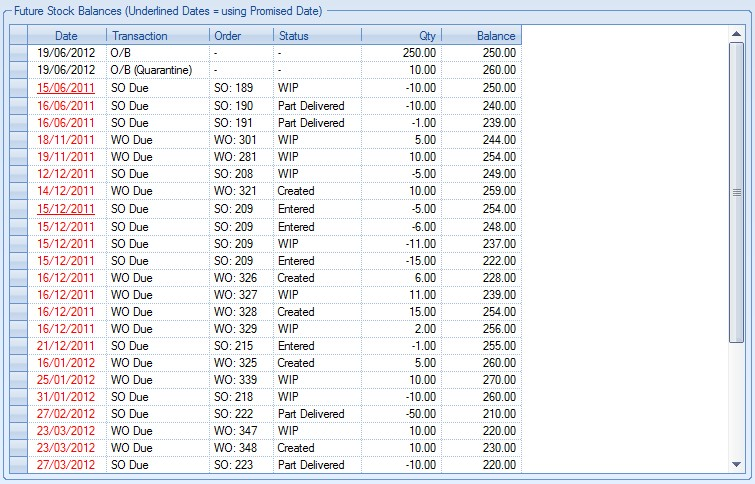Click the WO: 329 order cell
This screenshot has height=484, width=755.
(234, 328)
